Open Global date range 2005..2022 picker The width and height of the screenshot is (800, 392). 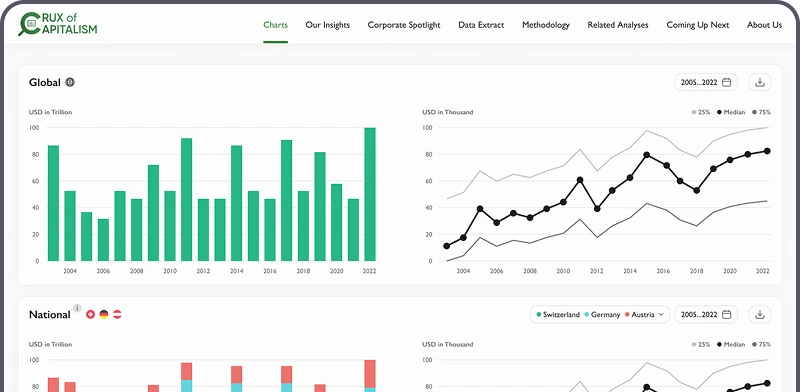pyautogui.click(x=706, y=82)
